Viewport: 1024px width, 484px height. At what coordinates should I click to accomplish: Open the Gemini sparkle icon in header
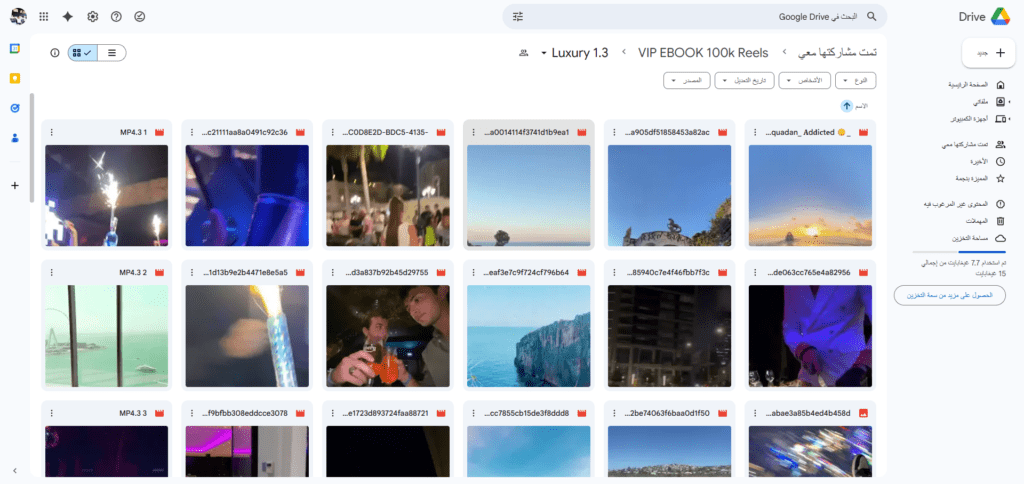pyautogui.click(x=67, y=17)
